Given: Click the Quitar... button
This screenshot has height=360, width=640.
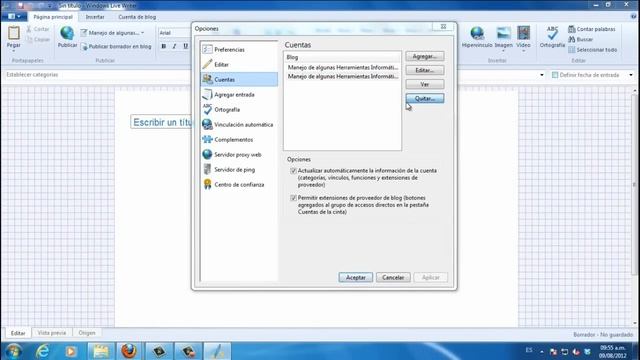Looking at the screenshot, I should click(424, 98).
